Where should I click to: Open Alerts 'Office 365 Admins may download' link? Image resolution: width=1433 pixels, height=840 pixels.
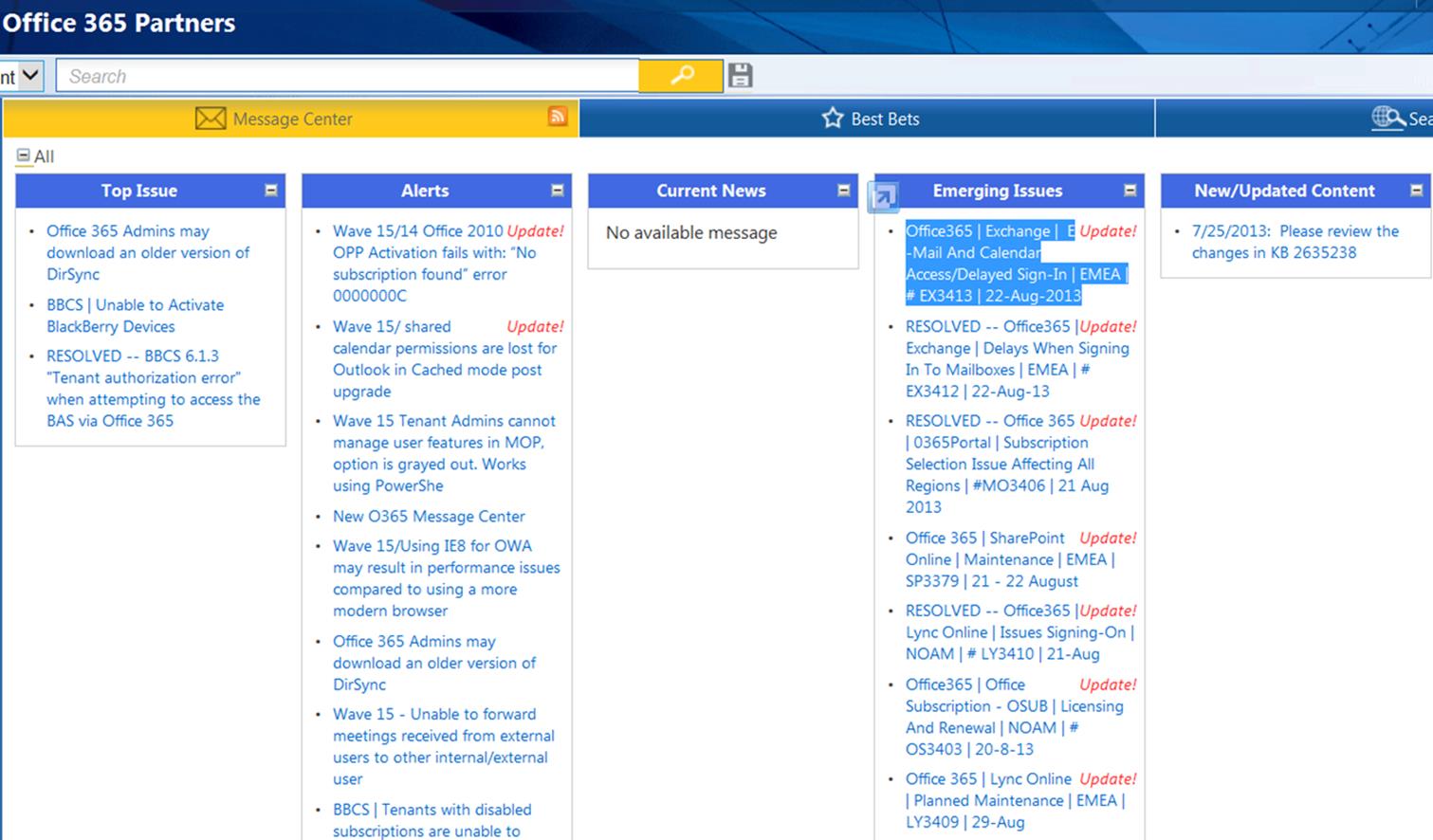point(434,663)
